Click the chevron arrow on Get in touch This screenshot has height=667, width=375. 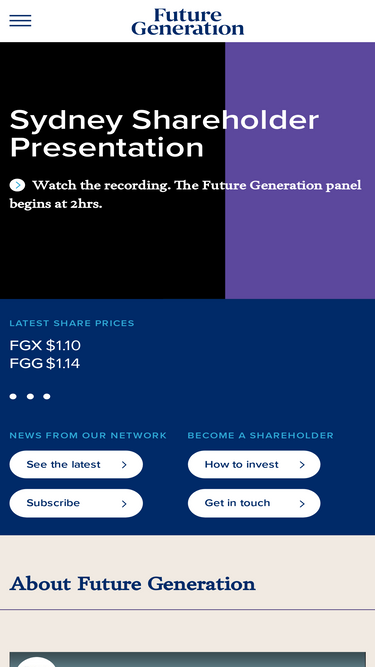(302, 504)
